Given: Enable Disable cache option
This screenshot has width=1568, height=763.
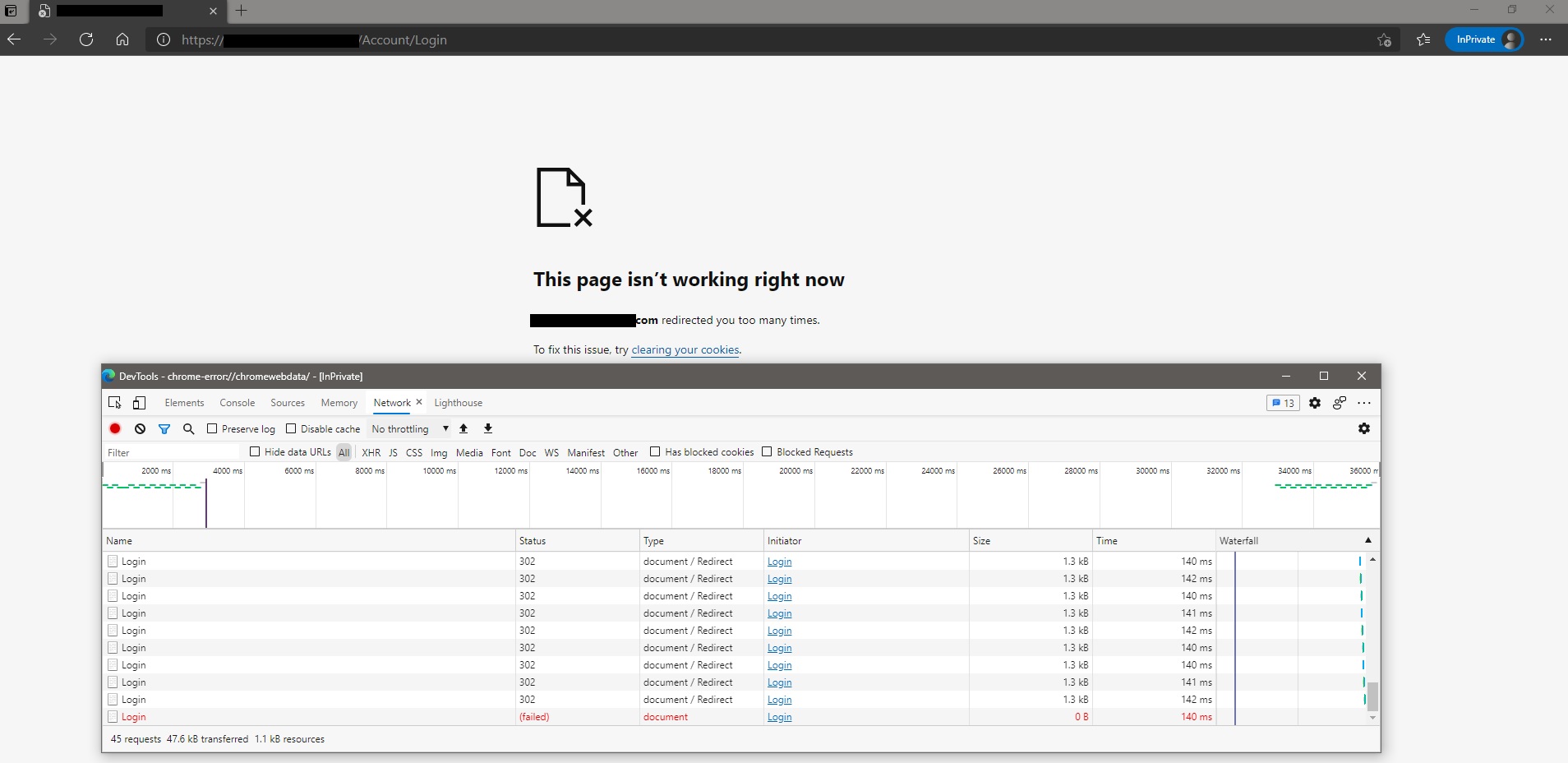Looking at the screenshot, I should tap(290, 428).
